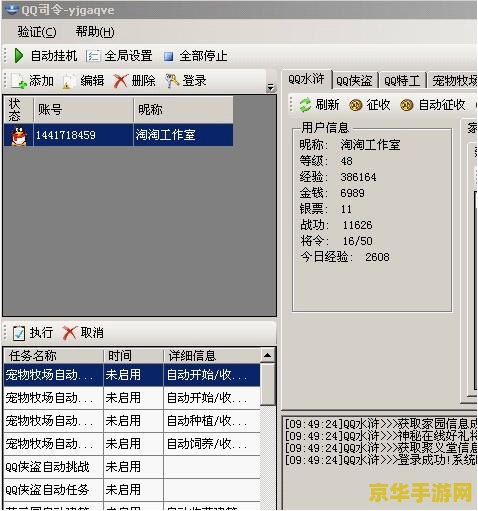Switch to the QQ侠盗 tab
Screen dimensions: 478x511
pos(354,81)
